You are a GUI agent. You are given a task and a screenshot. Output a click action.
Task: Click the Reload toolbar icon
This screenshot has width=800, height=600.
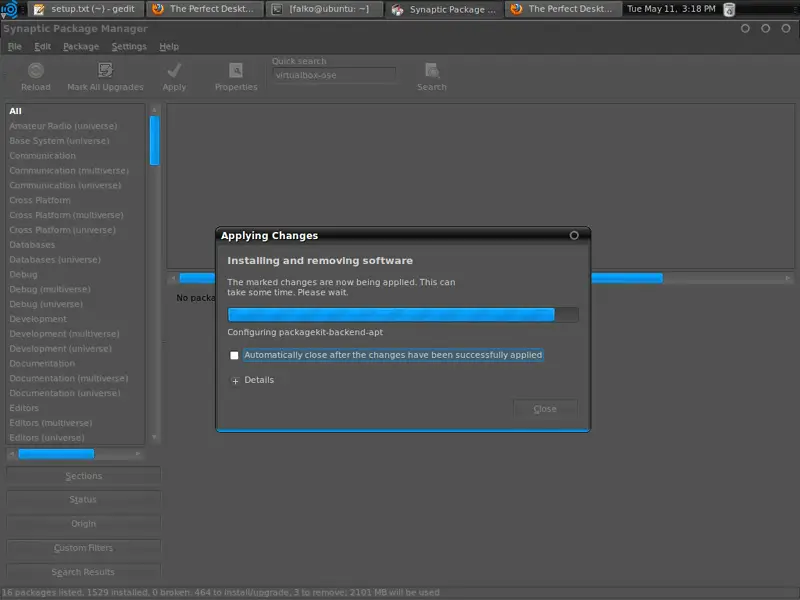(x=36, y=70)
